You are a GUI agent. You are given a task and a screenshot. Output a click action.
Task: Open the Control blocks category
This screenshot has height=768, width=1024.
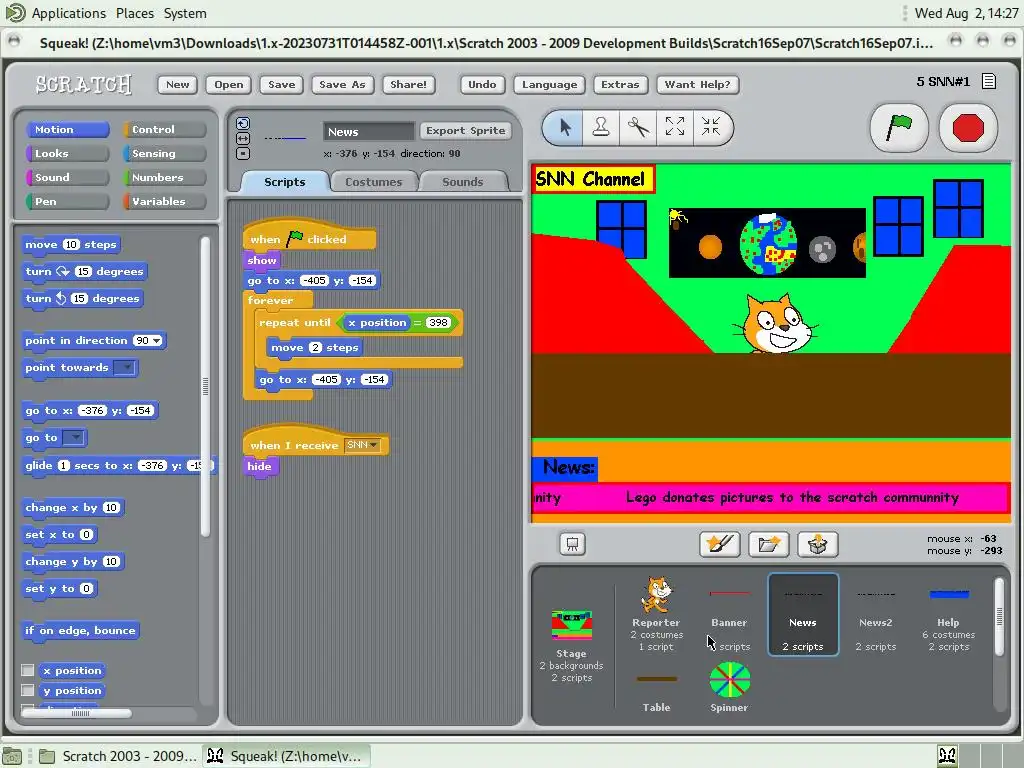pos(165,129)
